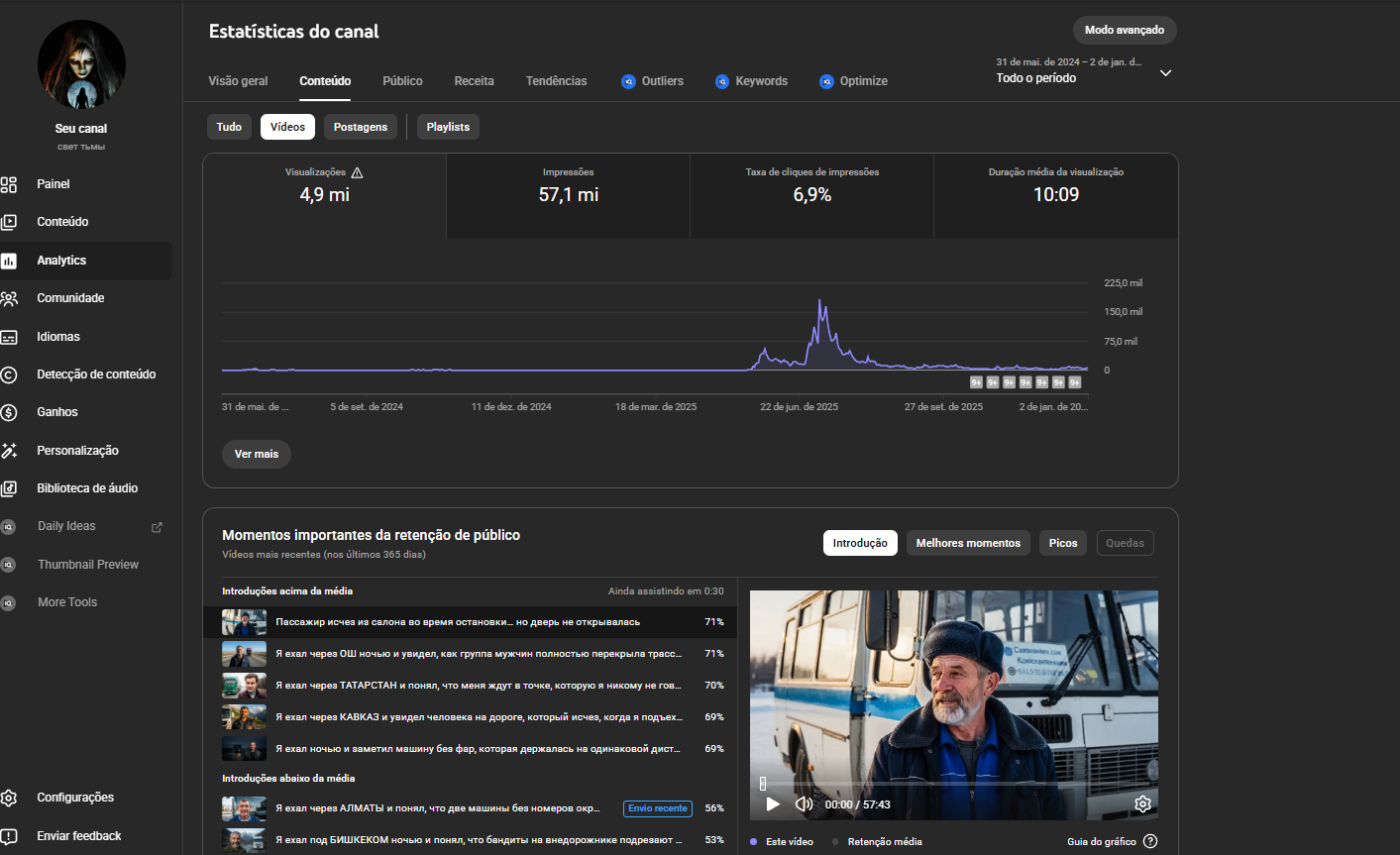Expand the date range period dropdown
Viewport: 1400px width, 855px height.
pyautogui.click(x=1165, y=73)
